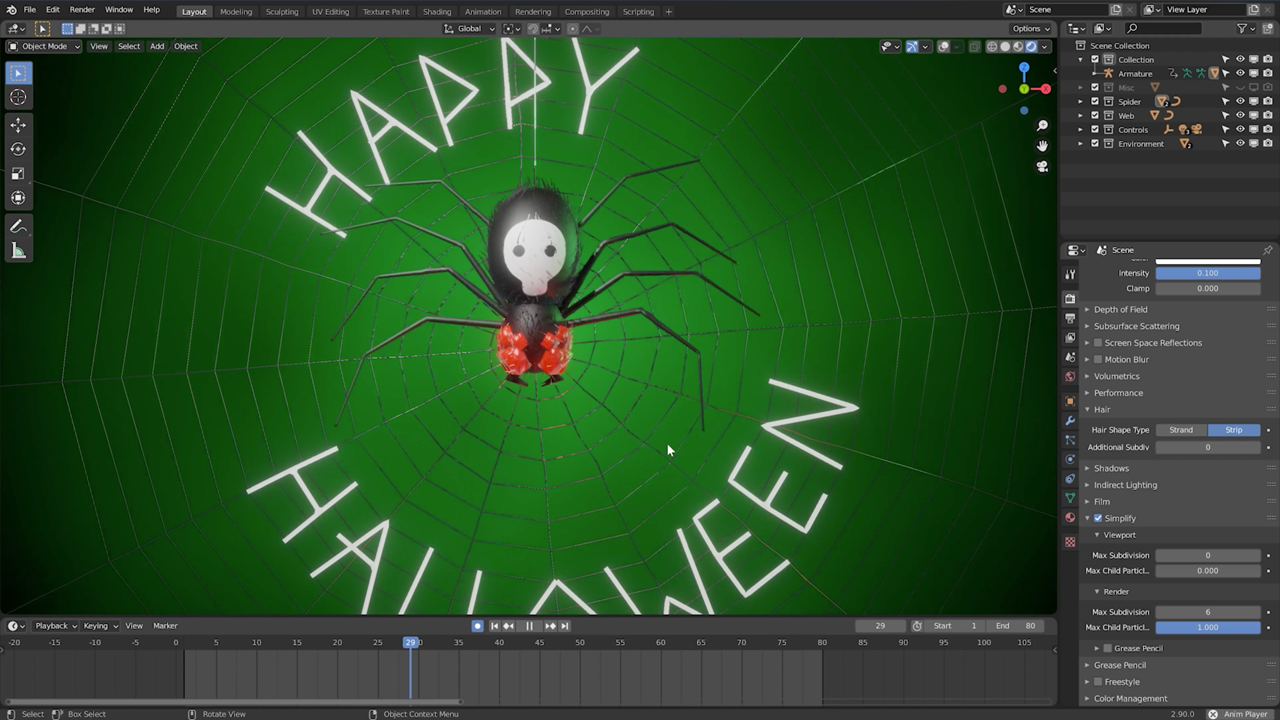This screenshot has width=1280, height=720.
Task: Select the 3D Cursor tool
Action: [x=18, y=97]
